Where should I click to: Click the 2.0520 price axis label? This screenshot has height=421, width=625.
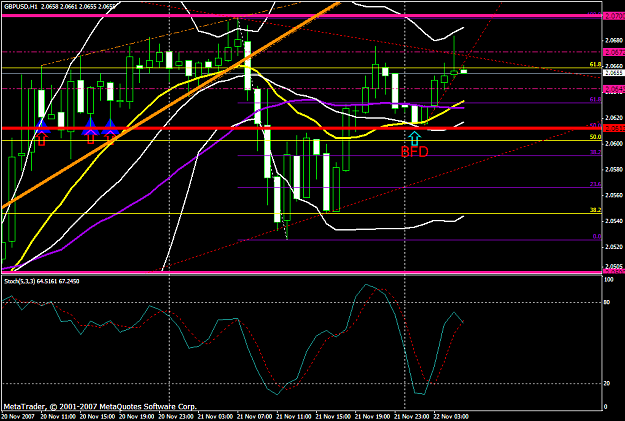[x=613, y=247]
